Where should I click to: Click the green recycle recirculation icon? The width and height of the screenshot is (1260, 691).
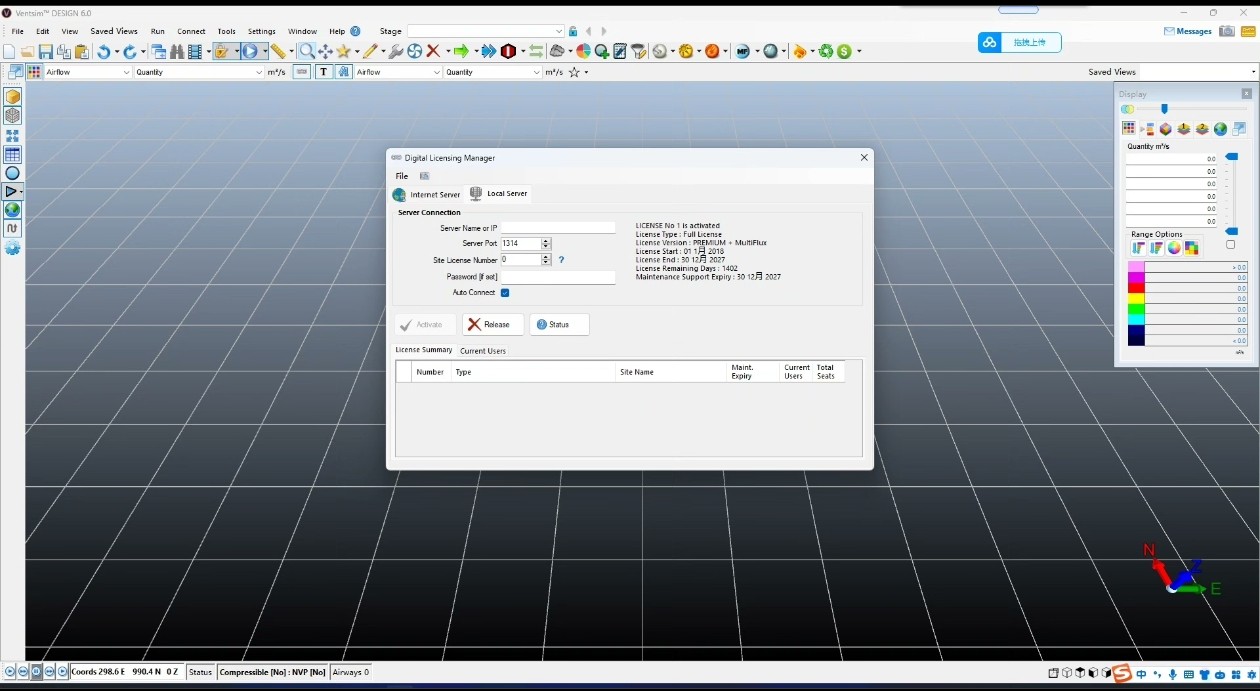point(826,51)
